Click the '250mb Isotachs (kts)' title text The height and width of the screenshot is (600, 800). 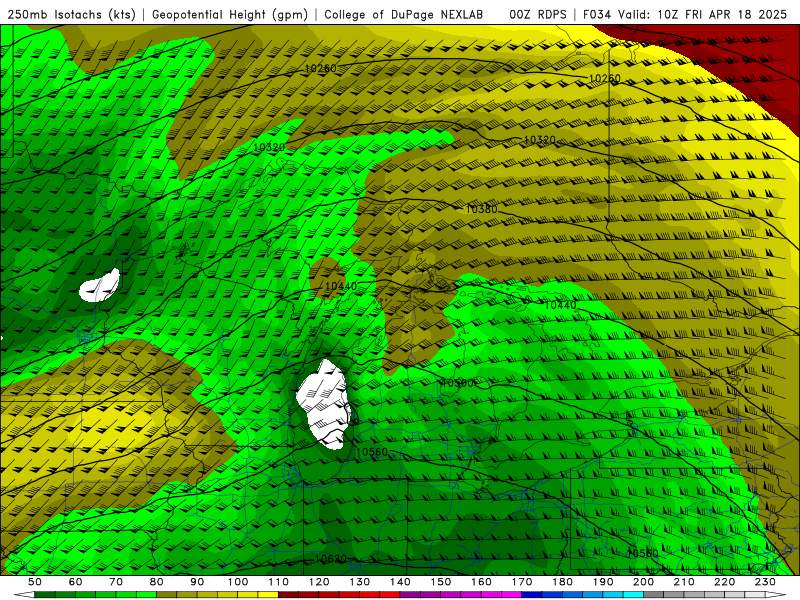pyautogui.click(x=71, y=14)
